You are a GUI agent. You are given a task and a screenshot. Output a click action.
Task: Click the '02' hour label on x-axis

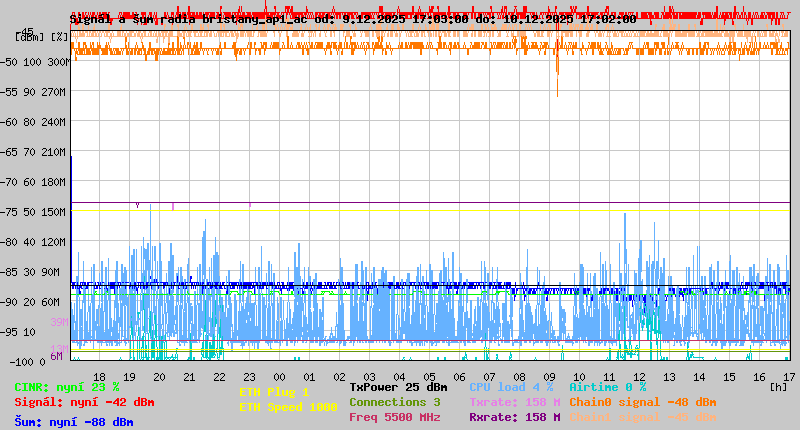pyautogui.click(x=339, y=377)
